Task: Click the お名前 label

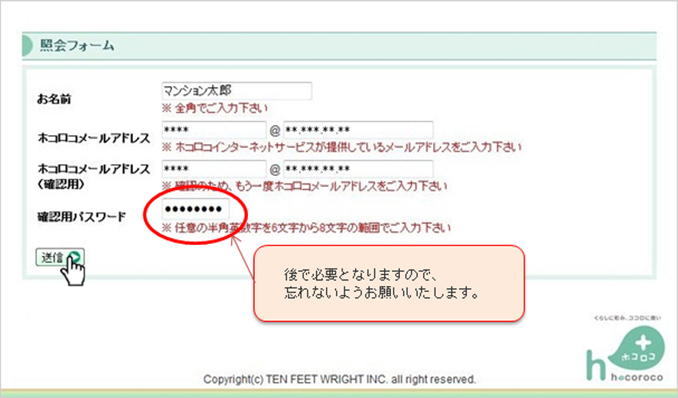Action: point(54,99)
